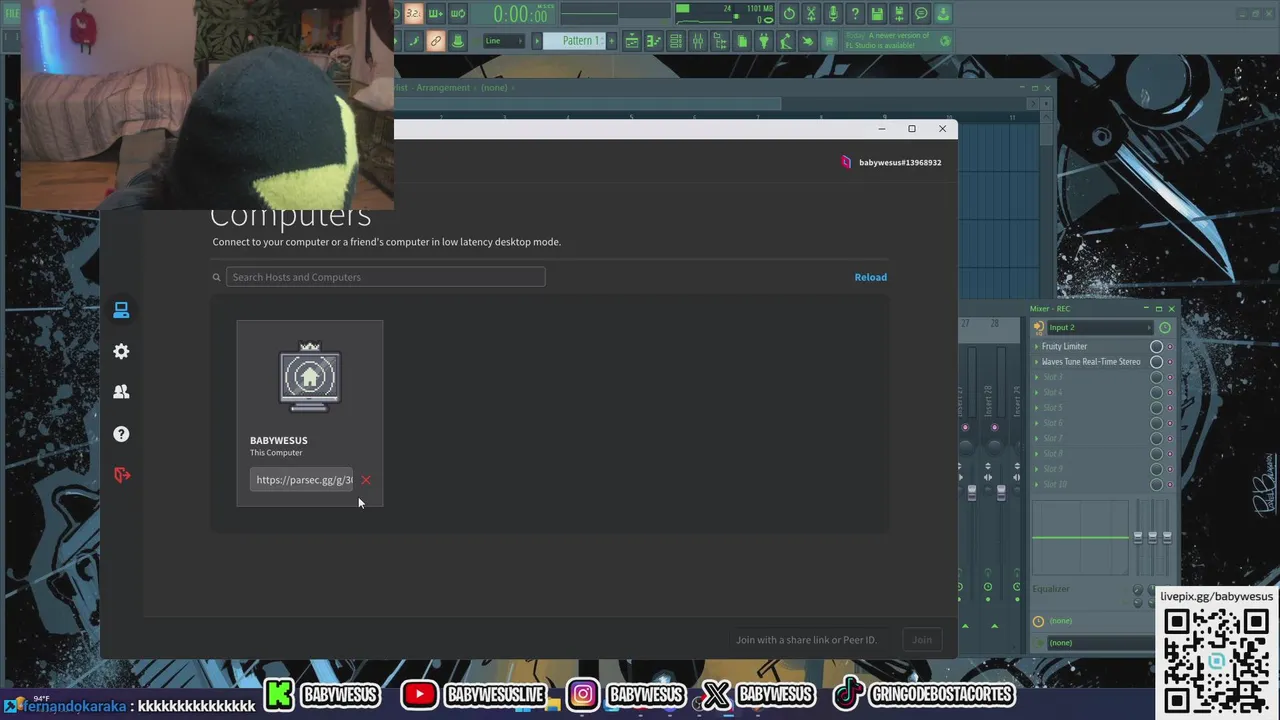
Task: Toggle FL Studio countdown before recording icon
Action: (412, 14)
